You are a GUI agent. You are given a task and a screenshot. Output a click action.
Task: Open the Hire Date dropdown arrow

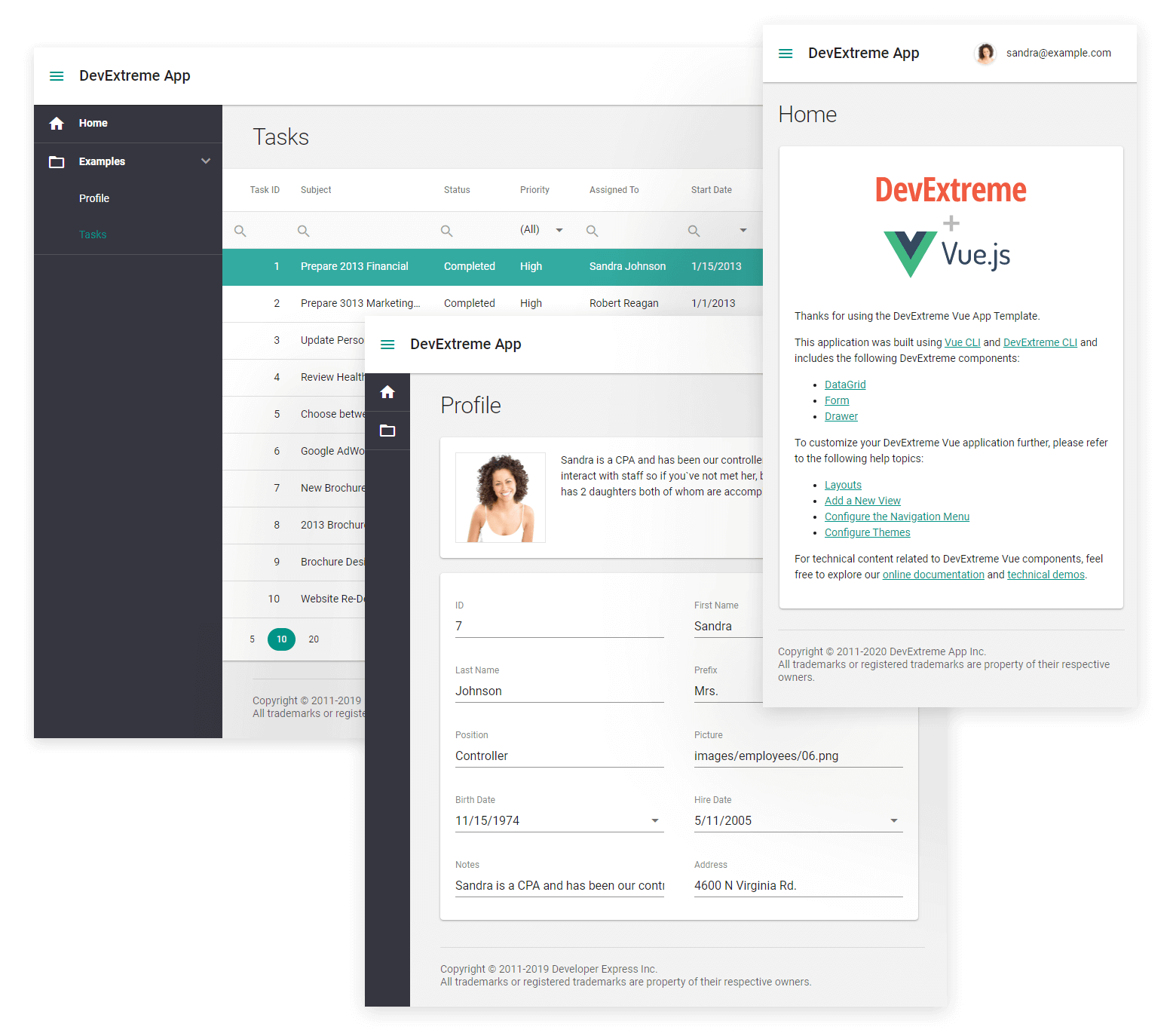[894, 820]
